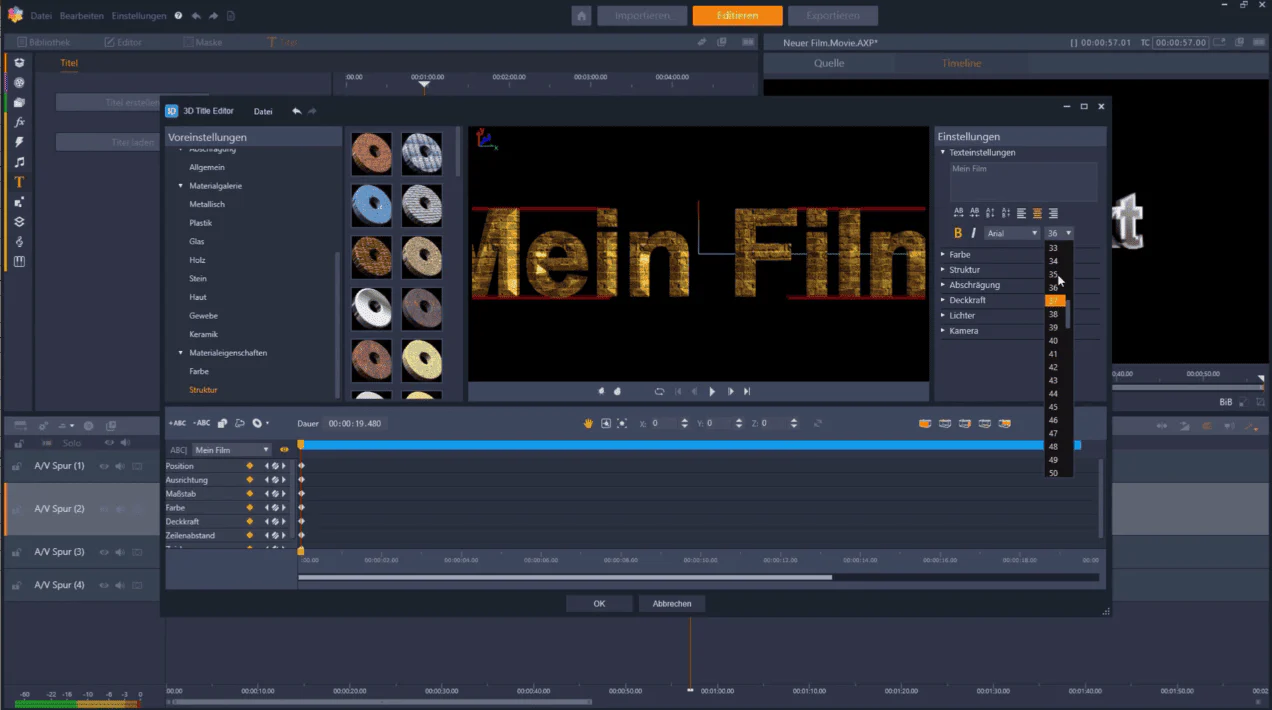Open the stacked-layers montage sidebar icon
The width and height of the screenshot is (1272, 710).
(x=19, y=222)
